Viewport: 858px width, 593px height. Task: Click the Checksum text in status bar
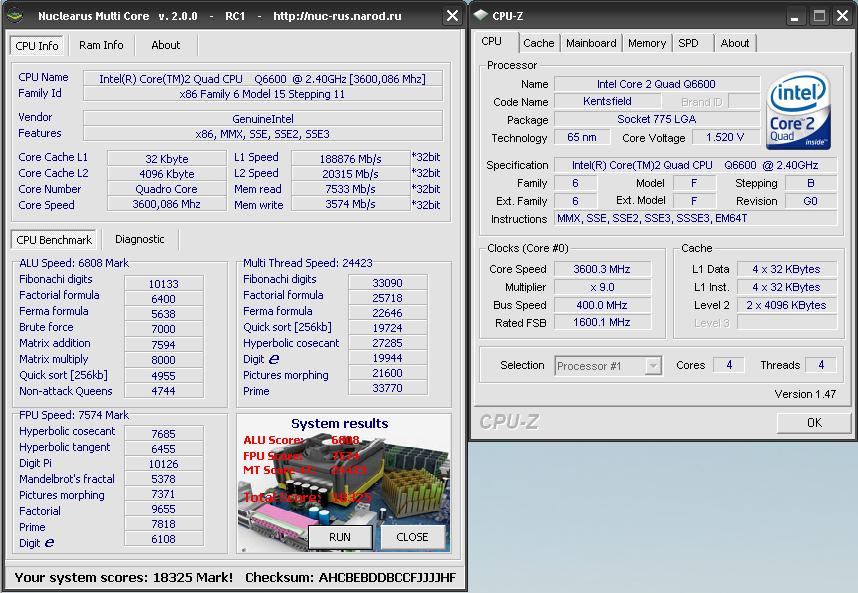(x=350, y=578)
